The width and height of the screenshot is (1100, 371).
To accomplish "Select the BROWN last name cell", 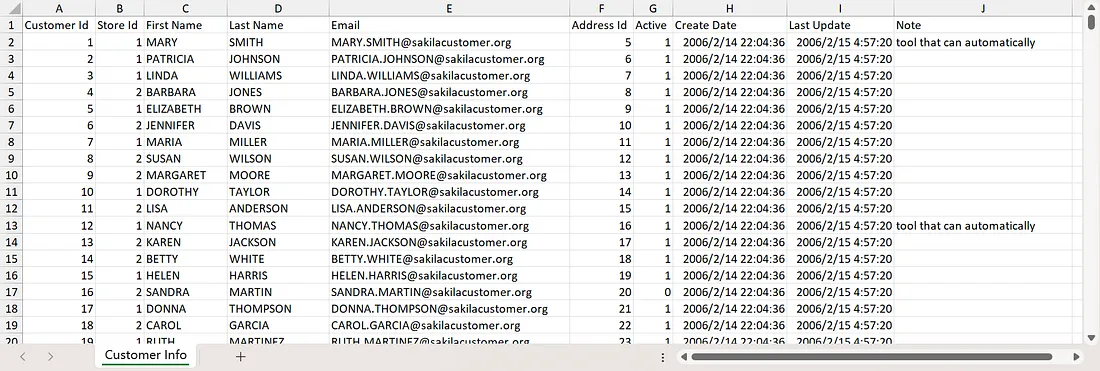I will click(x=278, y=109).
